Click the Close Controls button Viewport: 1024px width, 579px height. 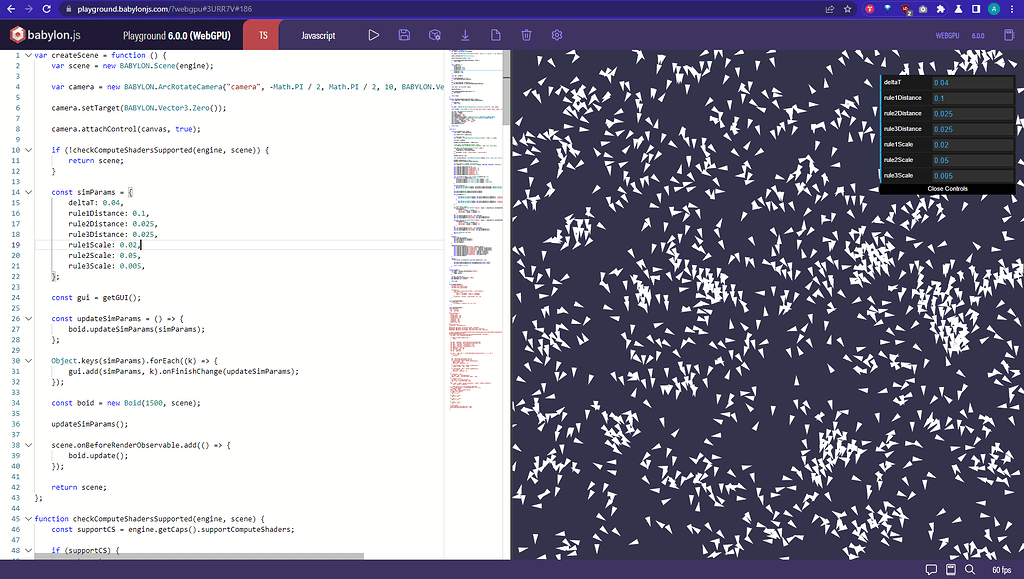pyautogui.click(x=947, y=188)
